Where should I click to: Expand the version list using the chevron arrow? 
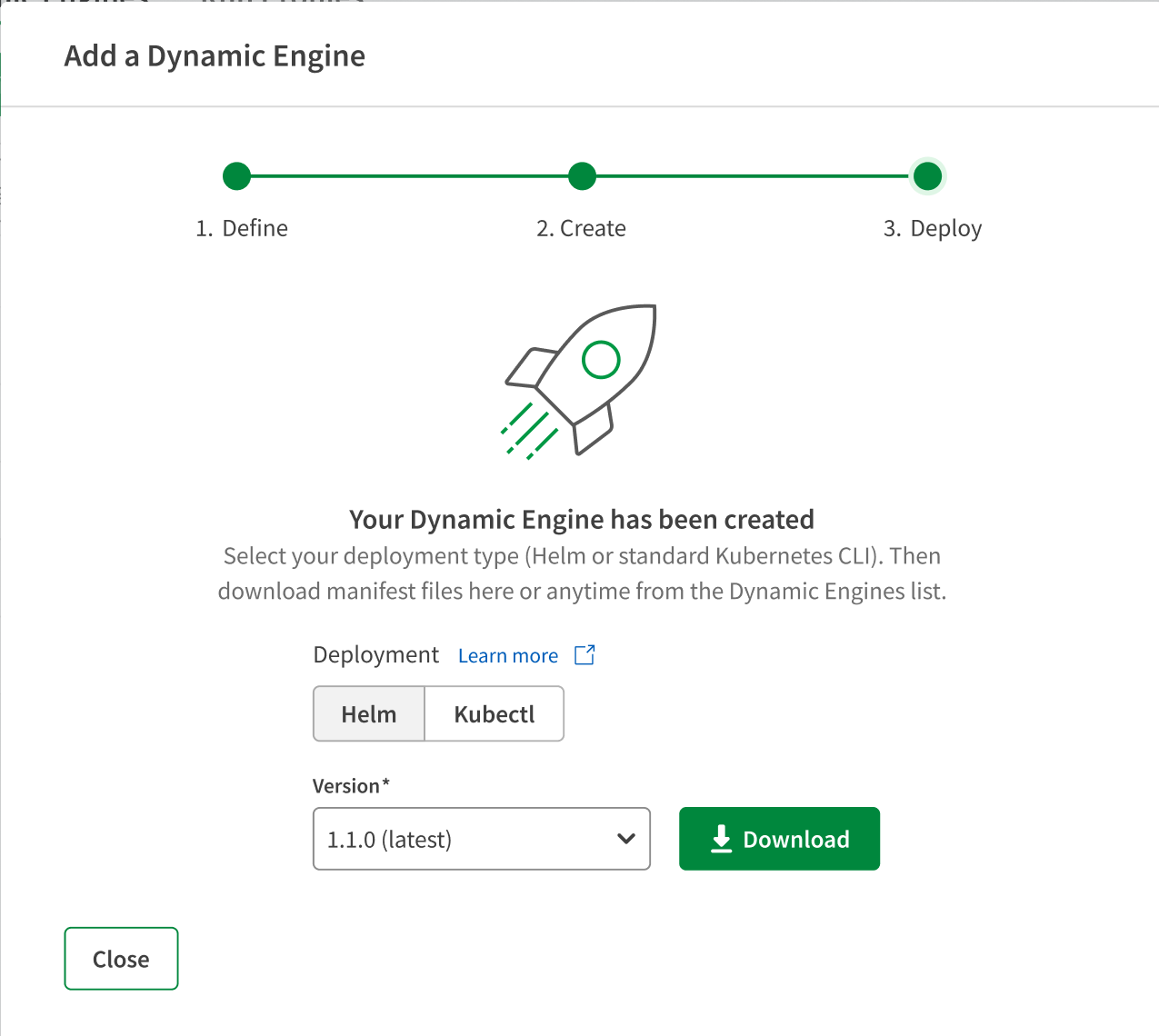pos(625,839)
